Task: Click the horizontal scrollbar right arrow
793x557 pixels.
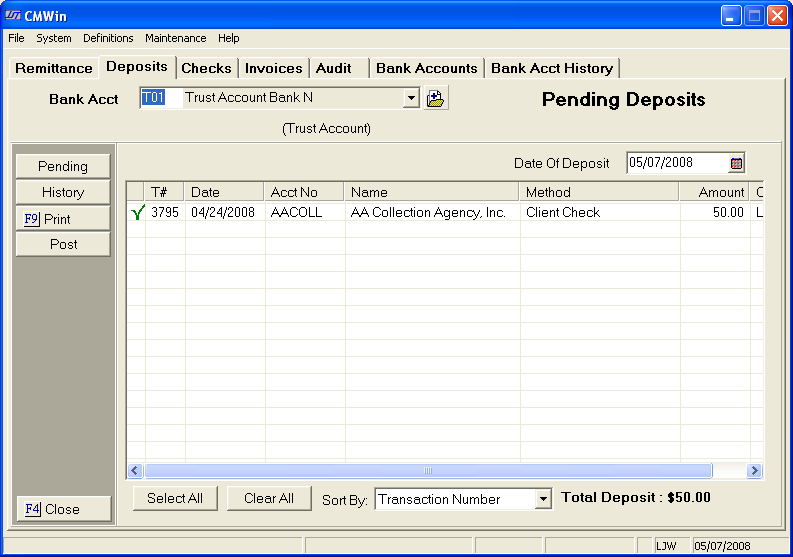Action: 755,471
